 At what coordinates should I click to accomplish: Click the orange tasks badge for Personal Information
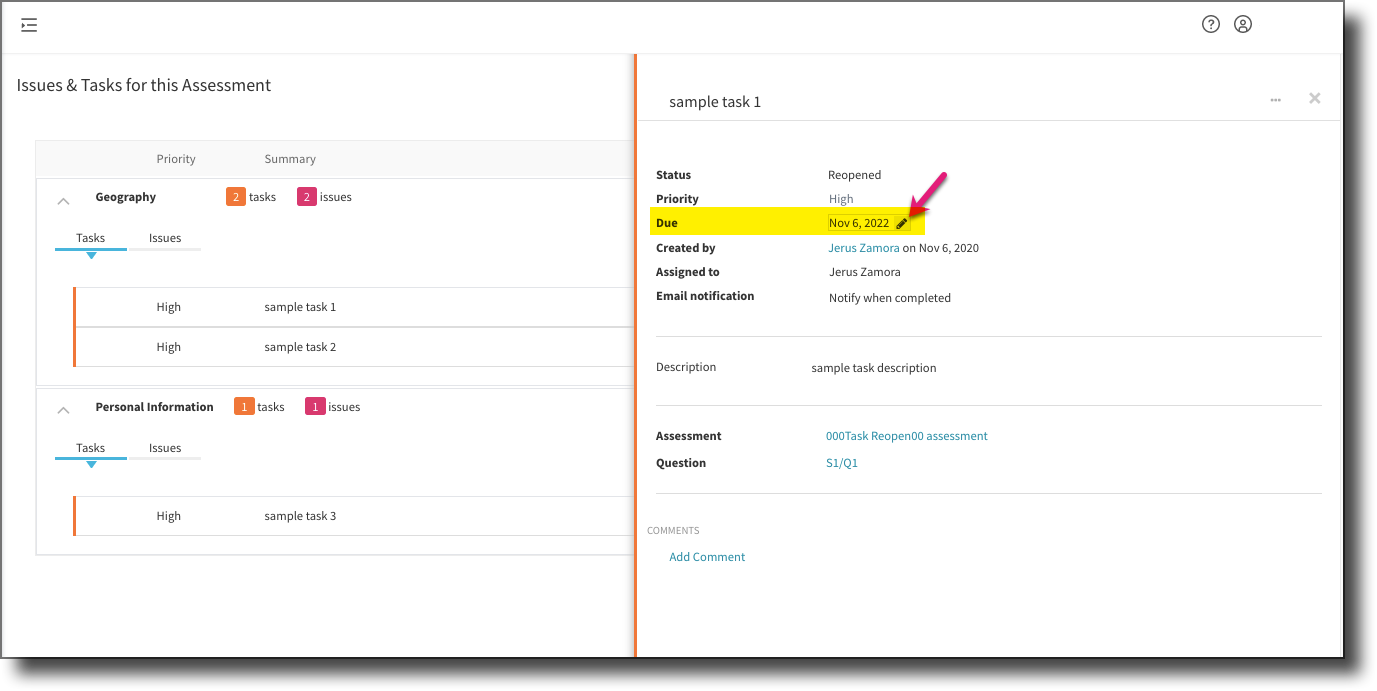[x=243, y=407]
